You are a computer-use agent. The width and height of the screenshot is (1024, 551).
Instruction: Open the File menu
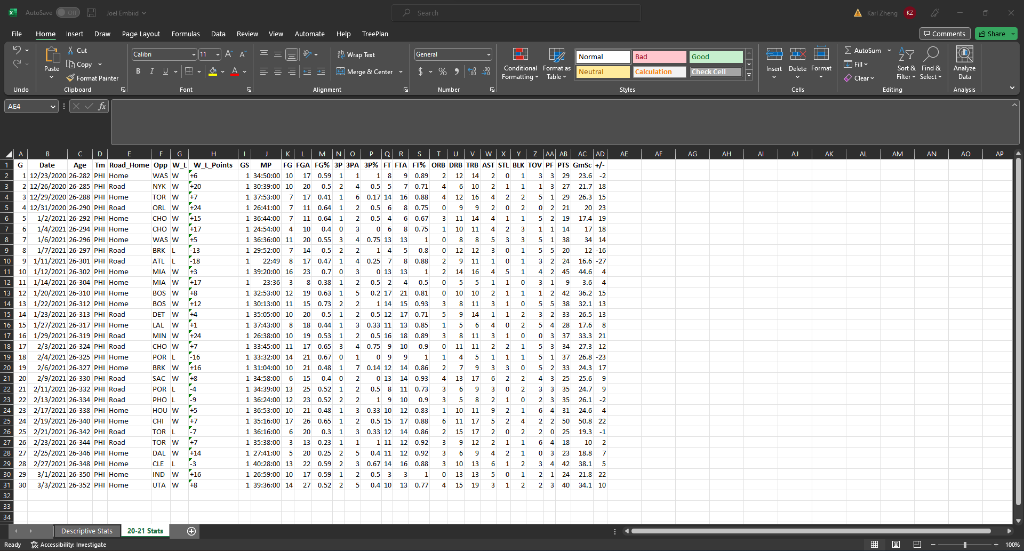(16, 33)
